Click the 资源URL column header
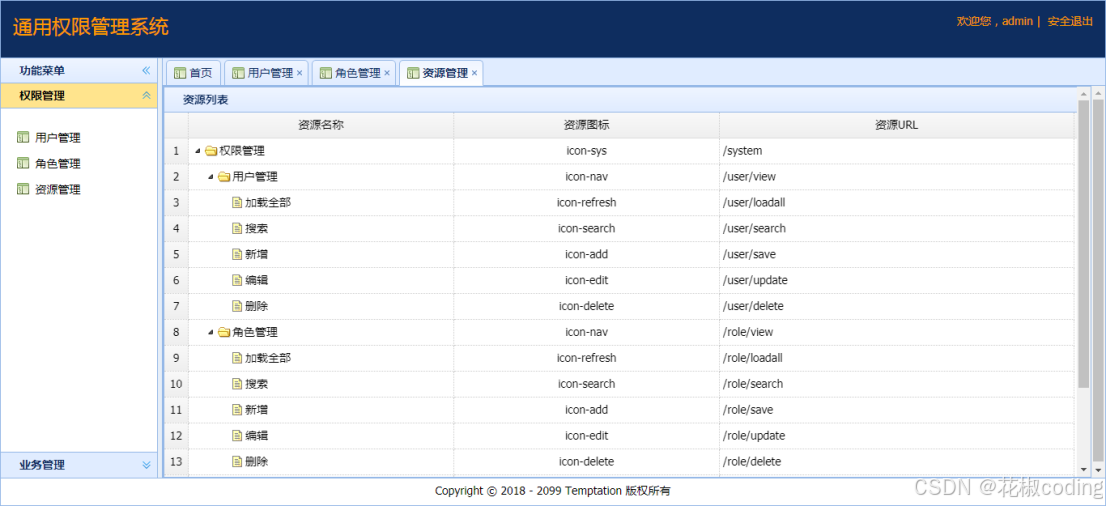The height and width of the screenshot is (507, 1107). [897, 125]
